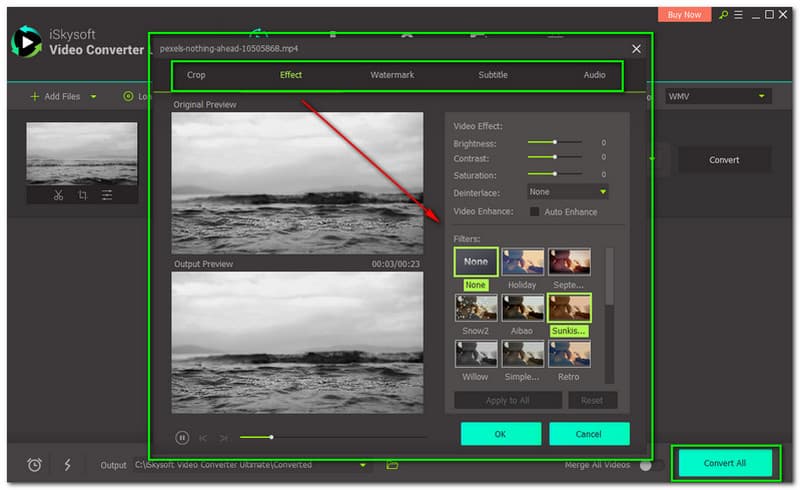Select the Holiday filter thumbnail
800x490 pixels.
pos(521,262)
